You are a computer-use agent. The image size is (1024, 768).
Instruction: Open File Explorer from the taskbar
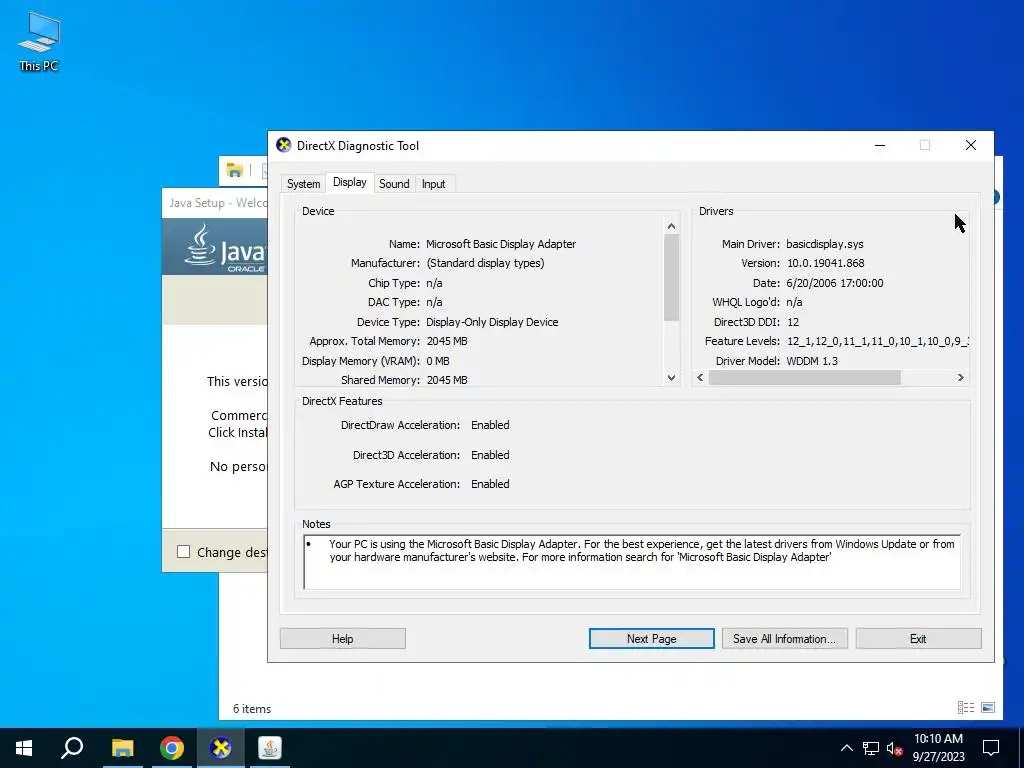[122, 748]
